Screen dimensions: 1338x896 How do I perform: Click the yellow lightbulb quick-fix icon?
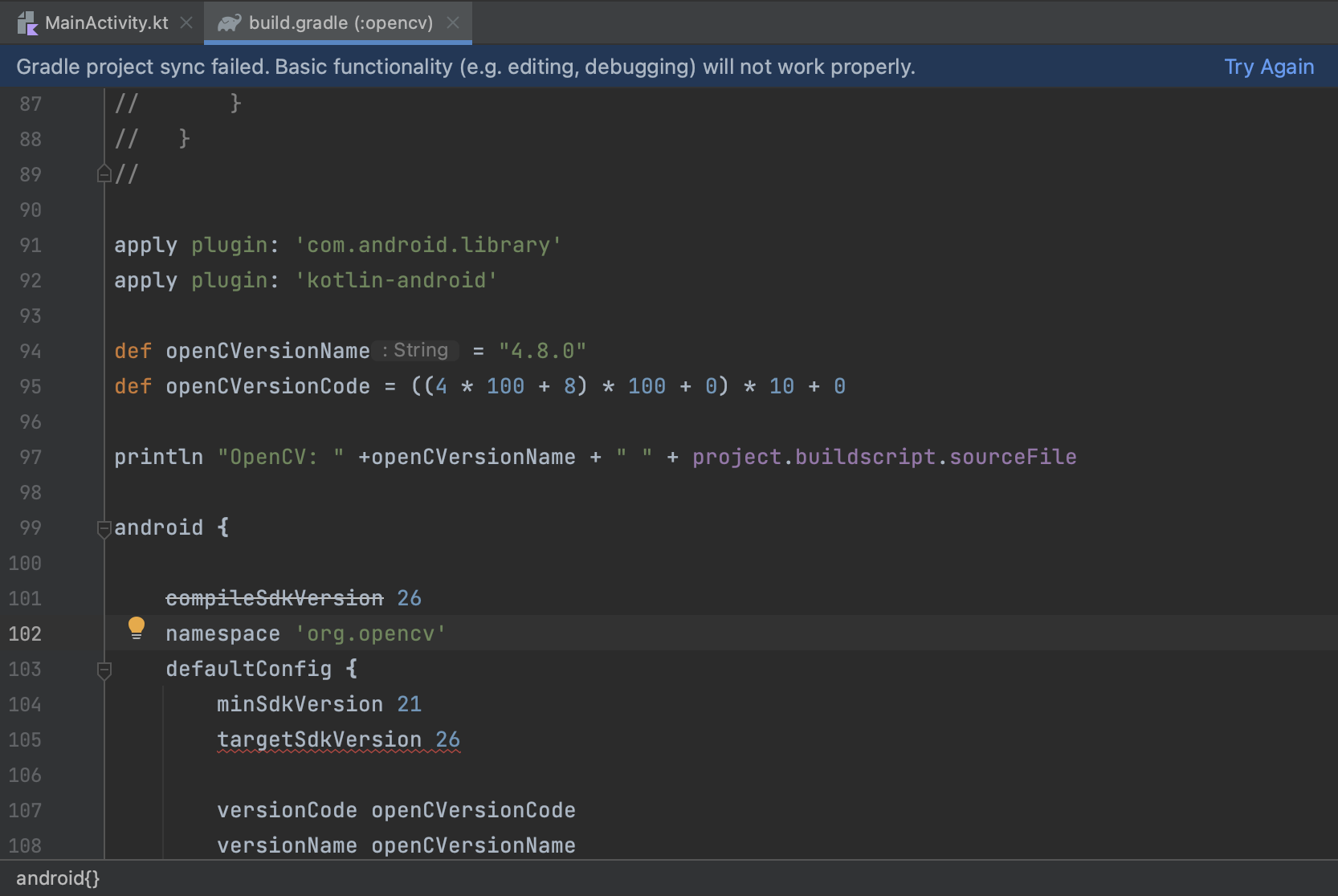click(137, 629)
